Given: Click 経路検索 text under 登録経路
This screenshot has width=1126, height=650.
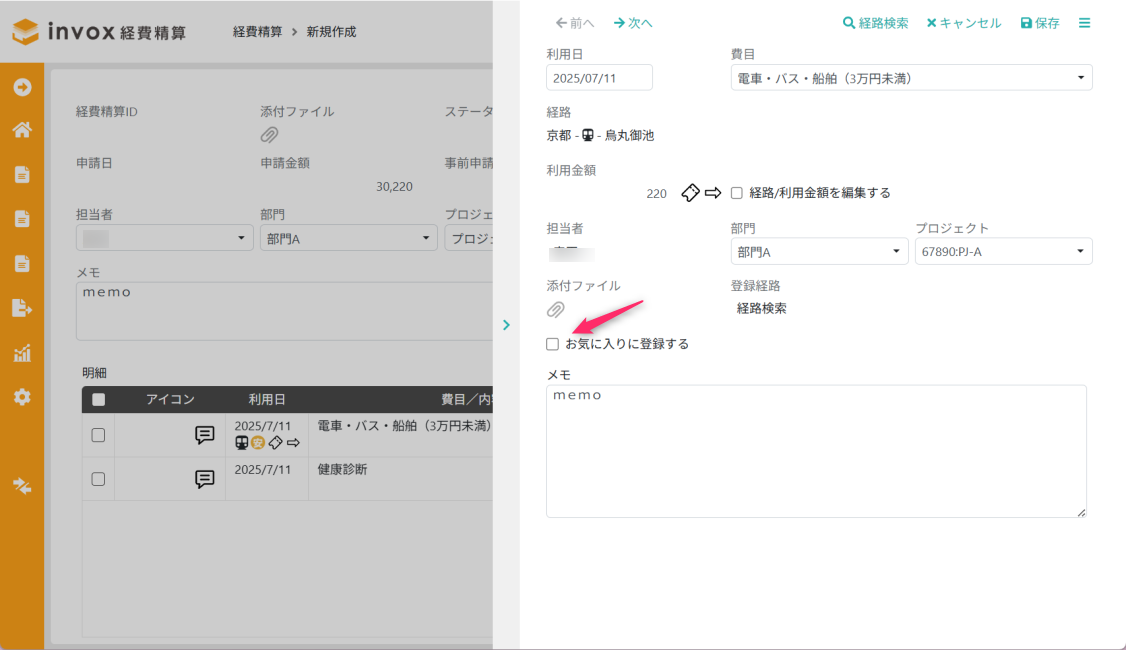Looking at the screenshot, I should [x=761, y=308].
